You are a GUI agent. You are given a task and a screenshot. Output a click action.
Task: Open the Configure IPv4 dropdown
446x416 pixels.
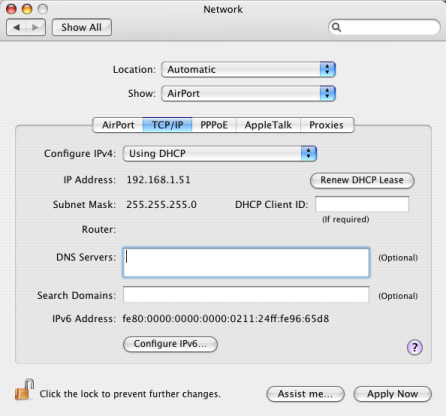pyautogui.click(x=220, y=154)
